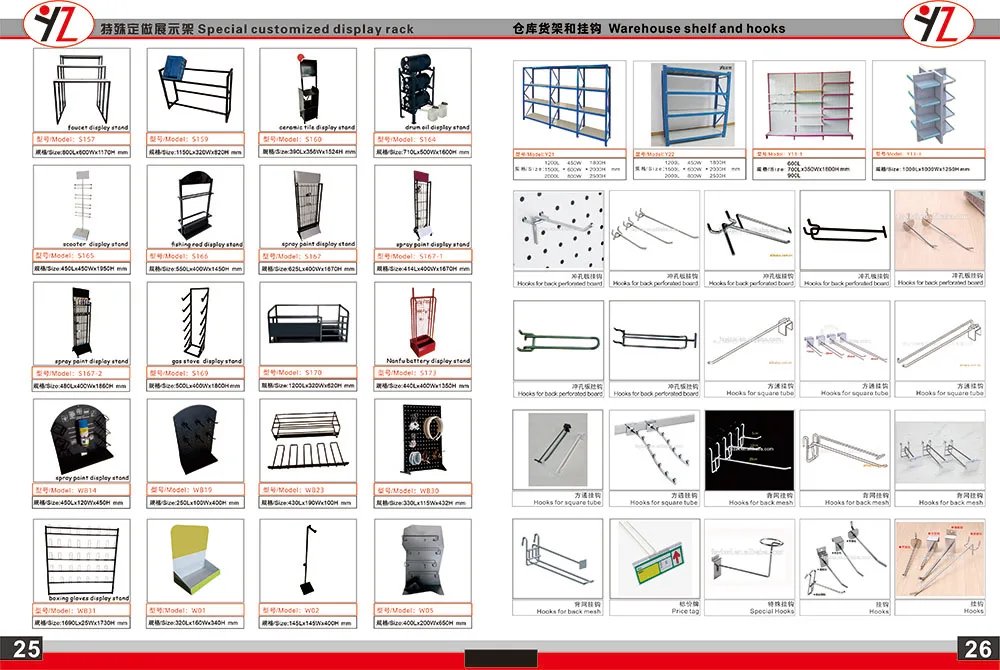The height and width of the screenshot is (670, 1000).
Task: Click the page number 26
Action: tap(974, 649)
